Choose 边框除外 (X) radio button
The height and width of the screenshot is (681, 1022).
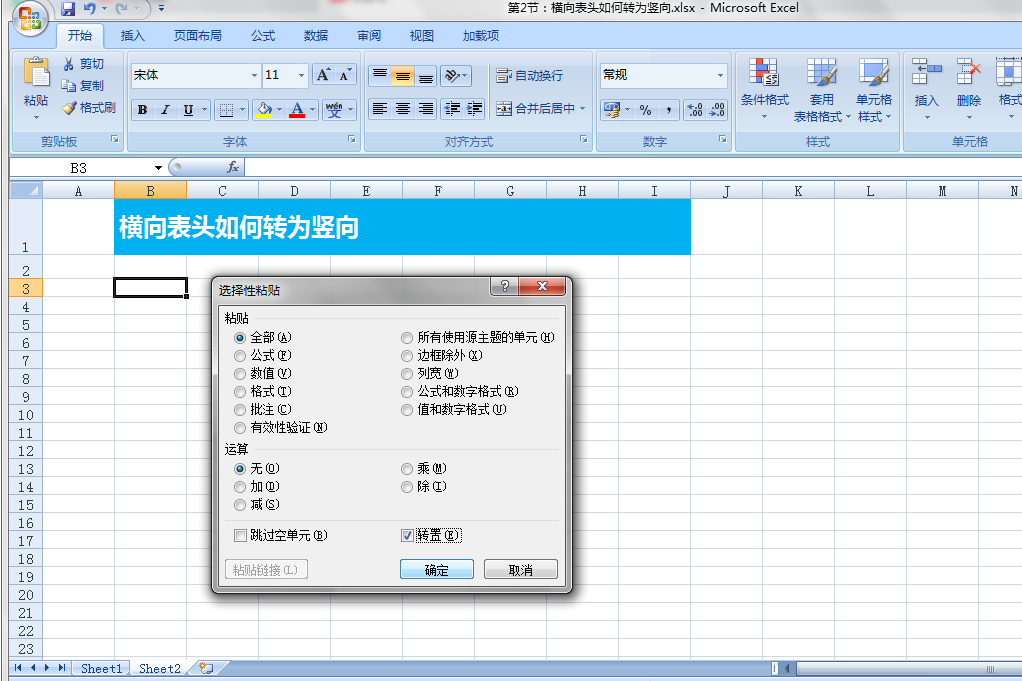[x=407, y=356]
